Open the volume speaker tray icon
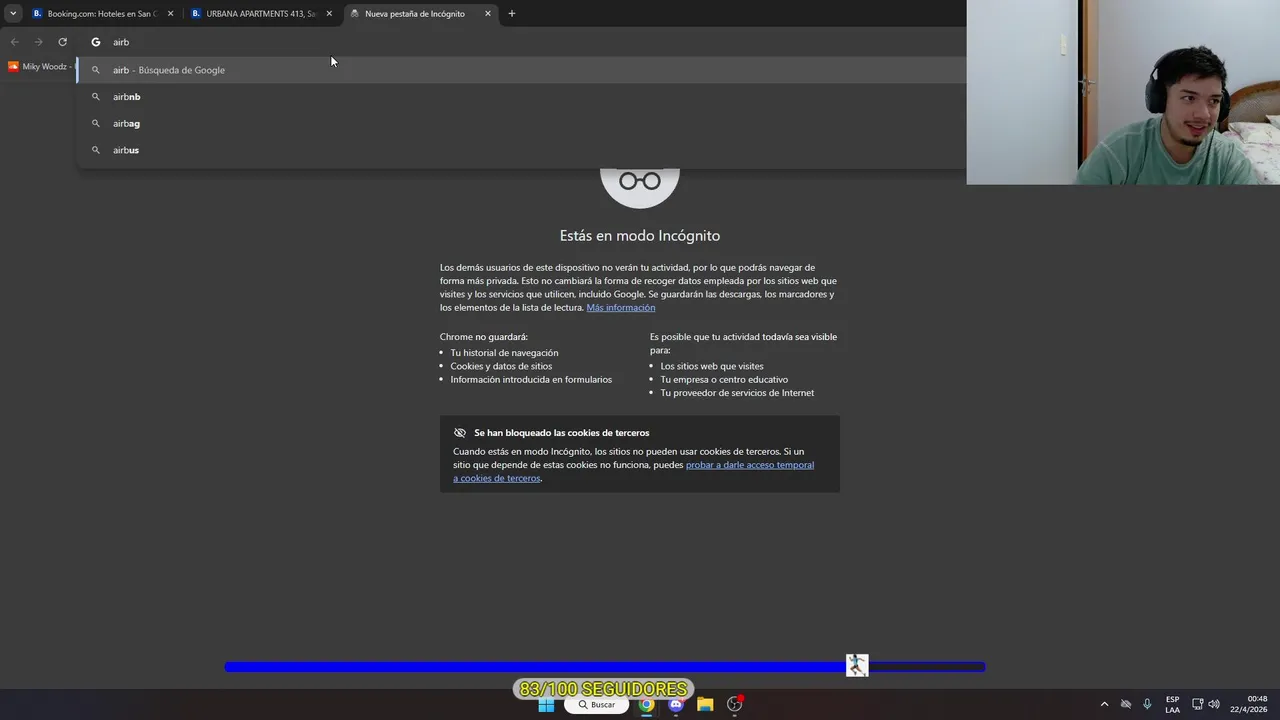The height and width of the screenshot is (720, 1280). coord(1214,705)
